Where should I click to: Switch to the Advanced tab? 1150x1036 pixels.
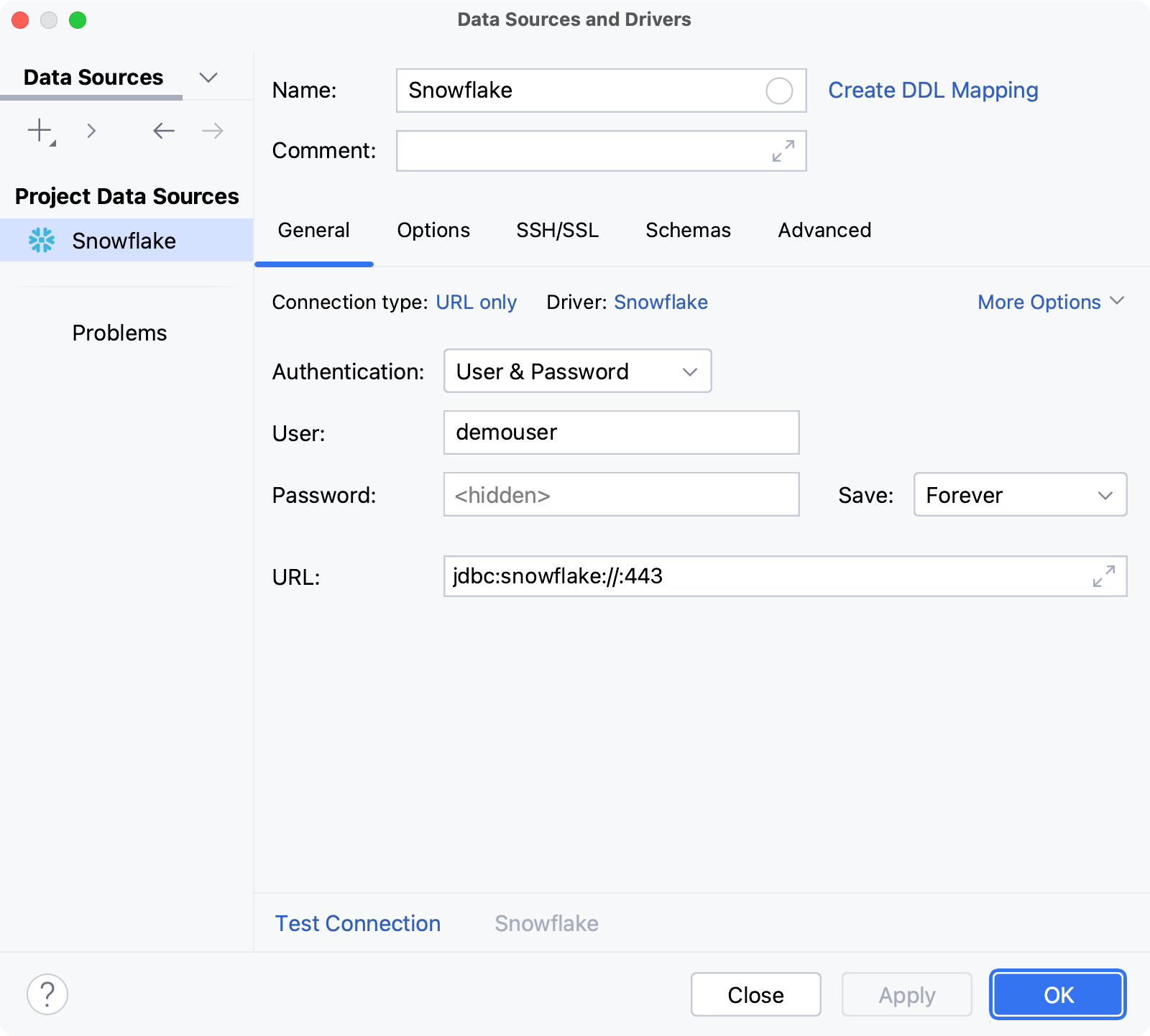pyautogui.click(x=824, y=230)
